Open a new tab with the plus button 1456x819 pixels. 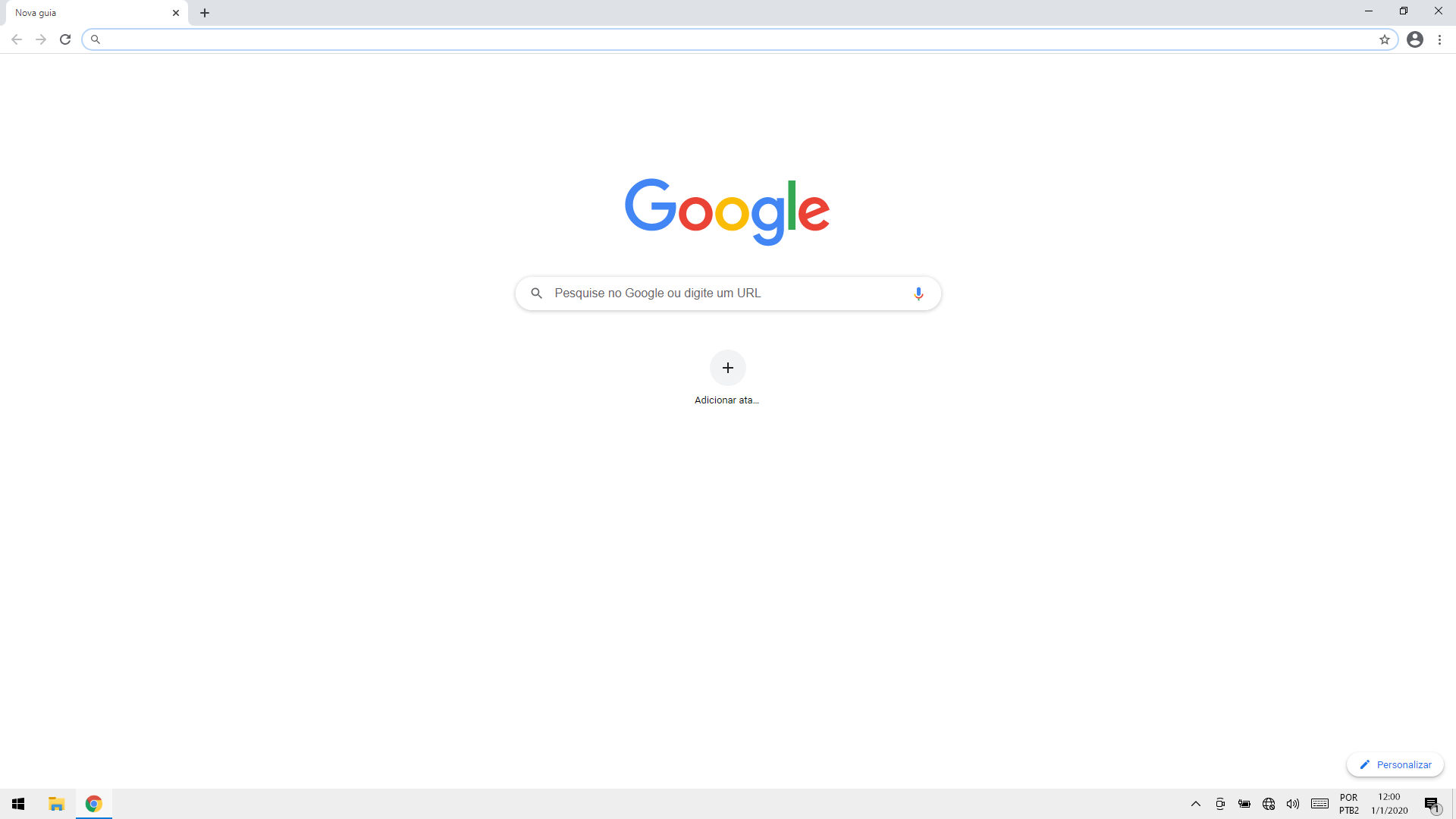[205, 13]
